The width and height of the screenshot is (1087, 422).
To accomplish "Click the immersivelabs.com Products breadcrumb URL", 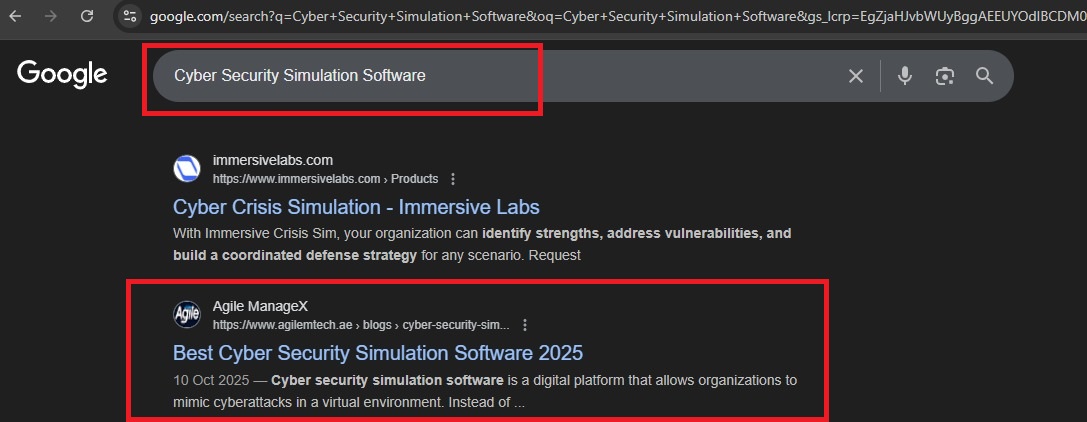I will click(325, 179).
